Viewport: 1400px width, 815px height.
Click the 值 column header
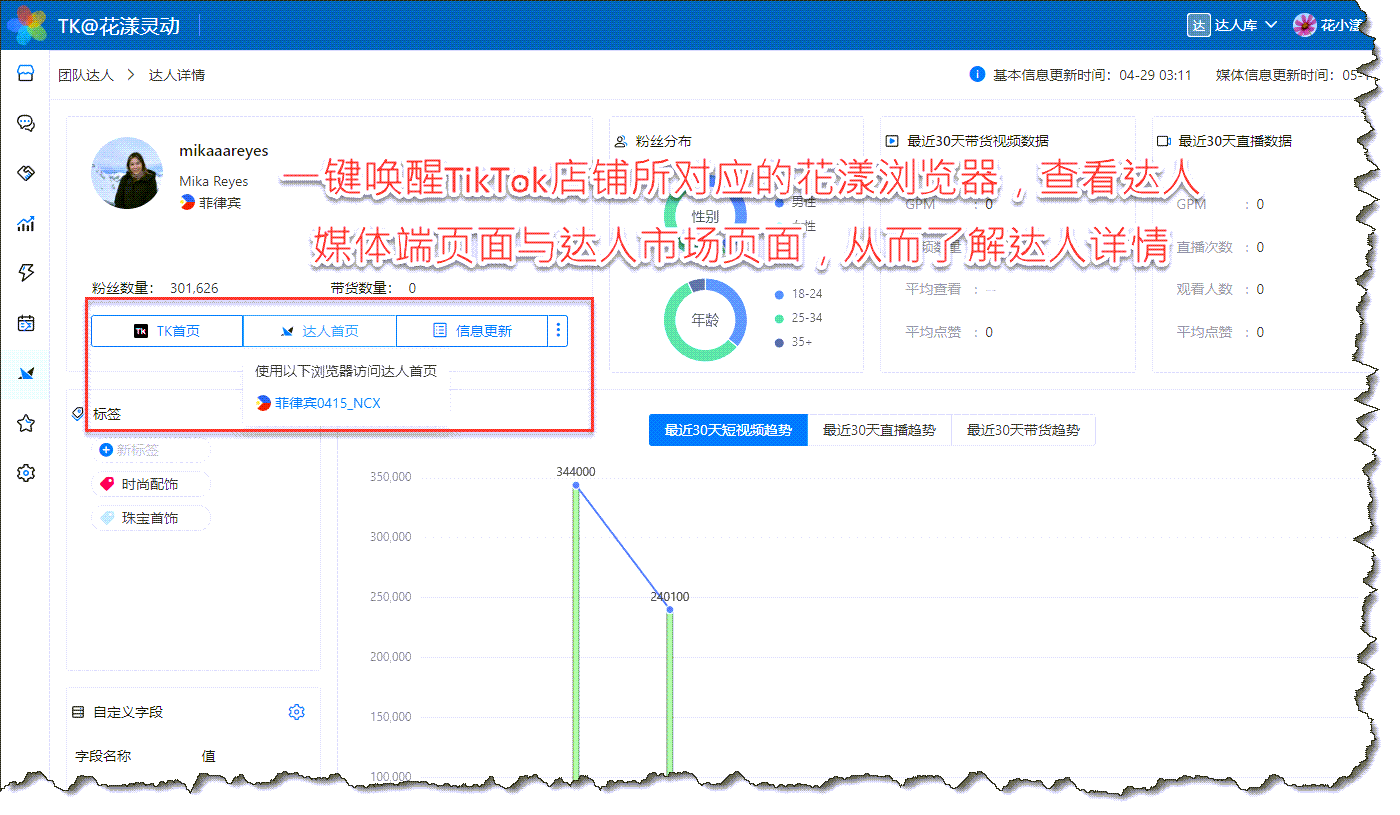tap(209, 756)
